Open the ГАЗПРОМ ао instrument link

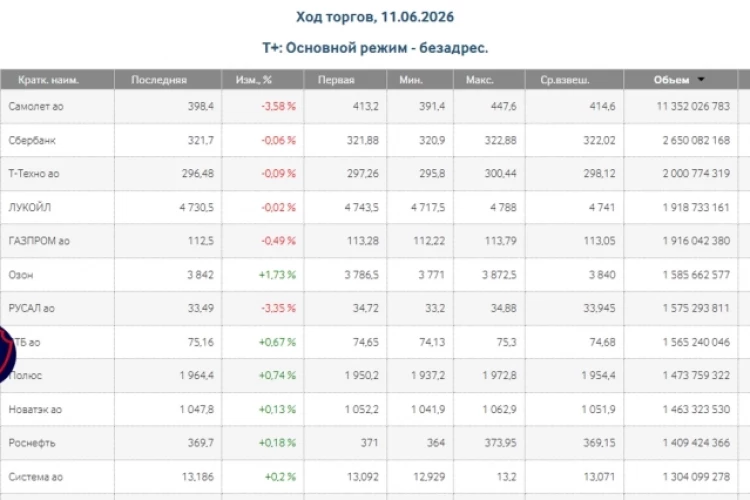[x=39, y=241]
